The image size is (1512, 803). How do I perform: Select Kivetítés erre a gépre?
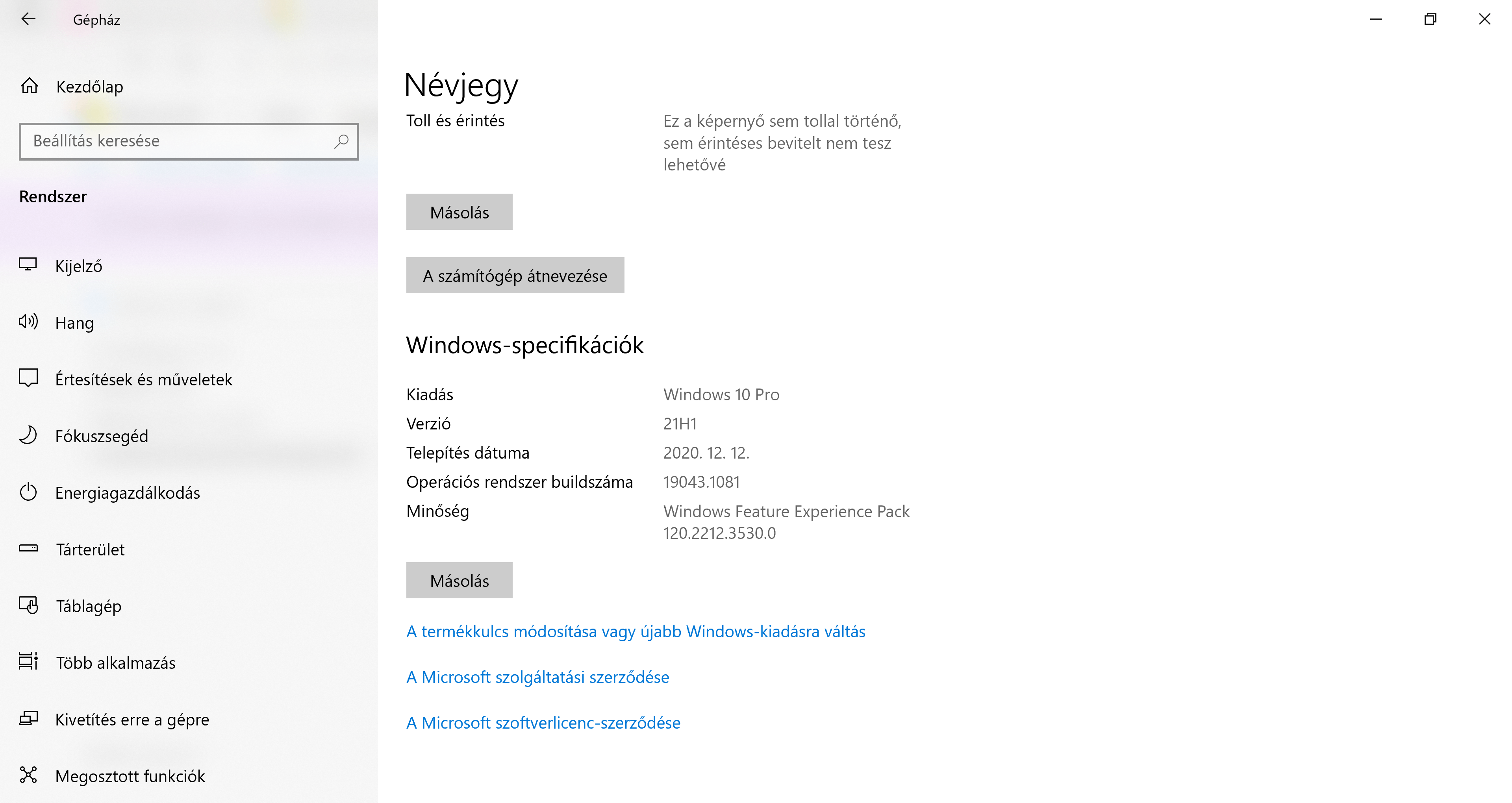[x=132, y=719]
